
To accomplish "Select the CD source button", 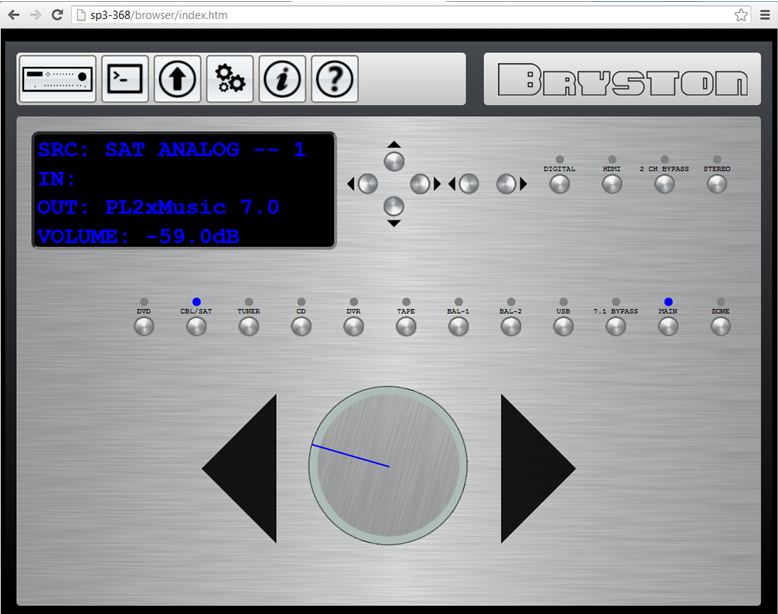I will tap(301, 327).
